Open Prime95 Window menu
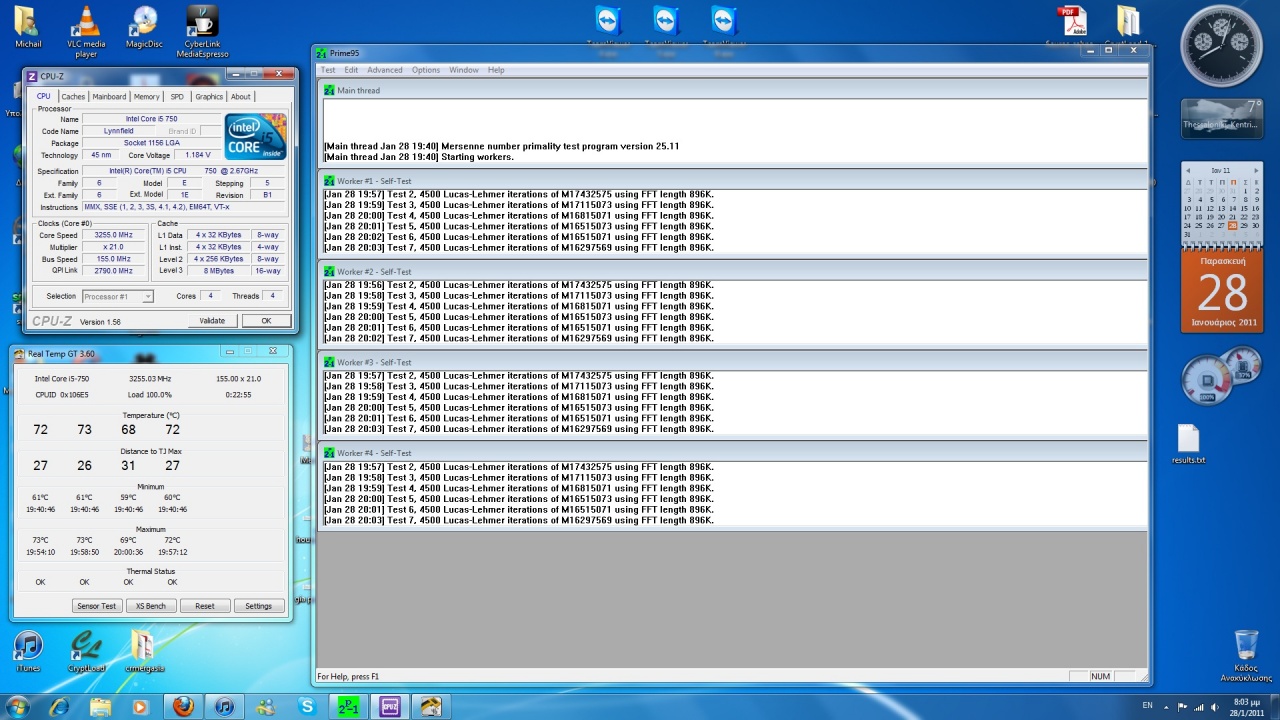This screenshot has width=1280, height=720. click(x=464, y=70)
